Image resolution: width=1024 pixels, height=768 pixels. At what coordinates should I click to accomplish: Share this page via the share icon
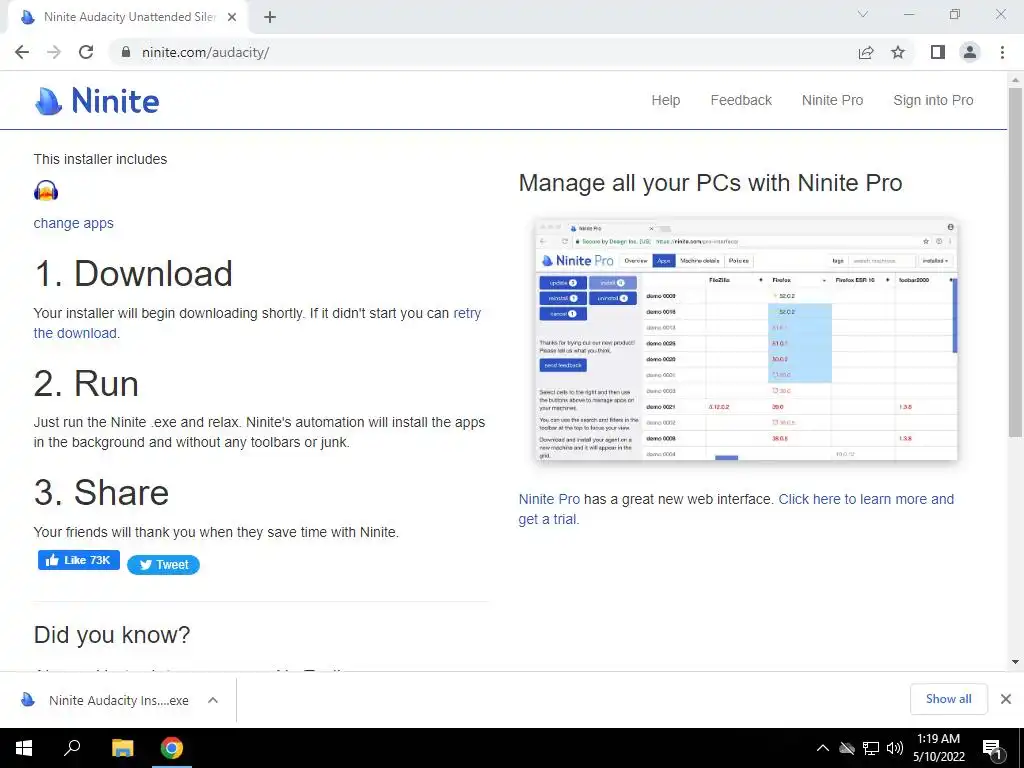pos(866,52)
